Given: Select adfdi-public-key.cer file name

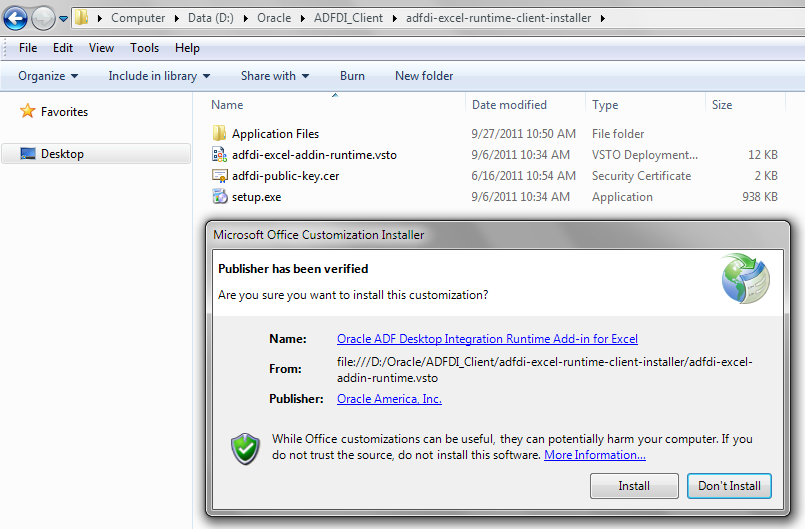Looking at the screenshot, I should 285,176.
